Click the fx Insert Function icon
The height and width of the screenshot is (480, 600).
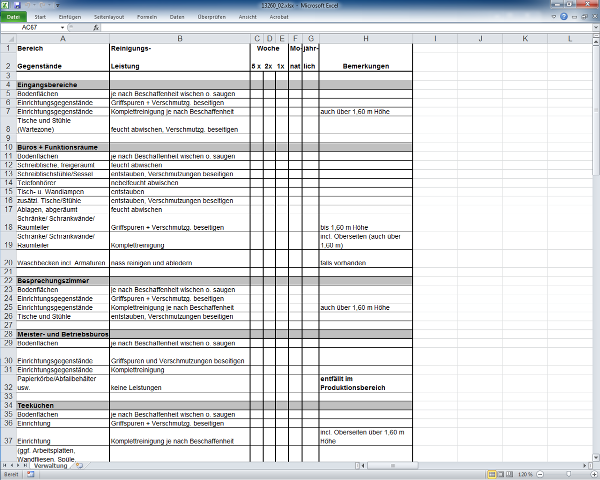coord(96,28)
